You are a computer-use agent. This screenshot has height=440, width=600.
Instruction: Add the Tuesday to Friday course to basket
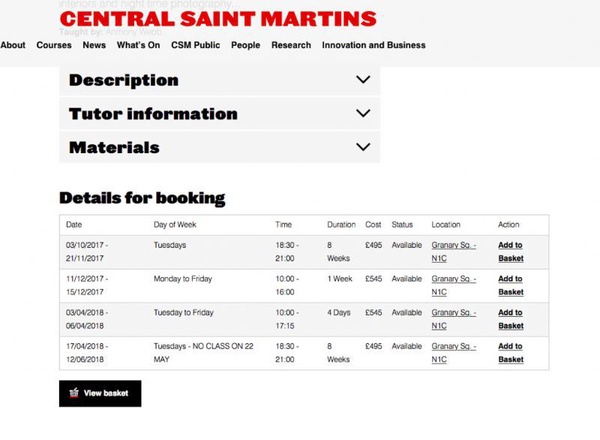point(511,319)
